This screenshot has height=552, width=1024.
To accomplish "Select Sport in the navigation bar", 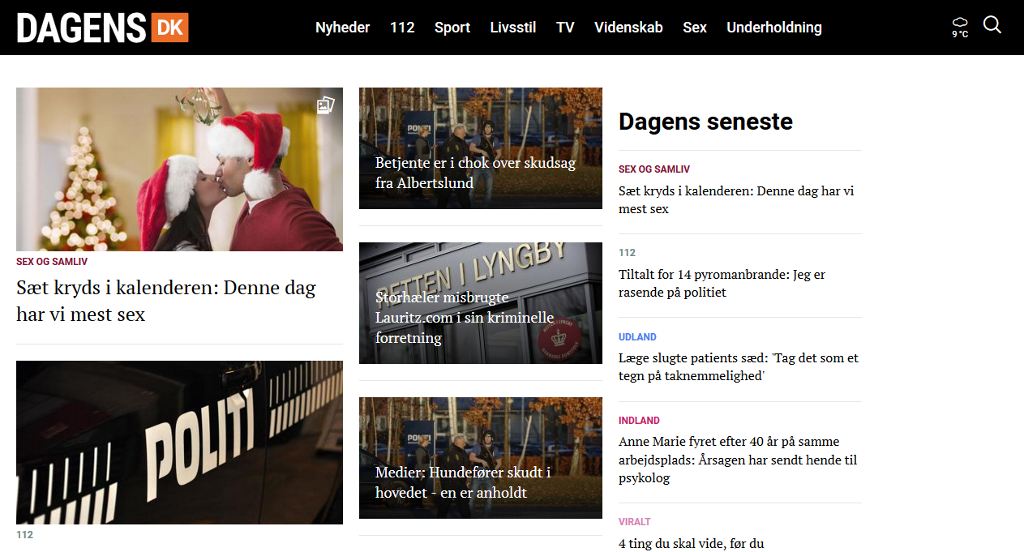I will point(452,27).
